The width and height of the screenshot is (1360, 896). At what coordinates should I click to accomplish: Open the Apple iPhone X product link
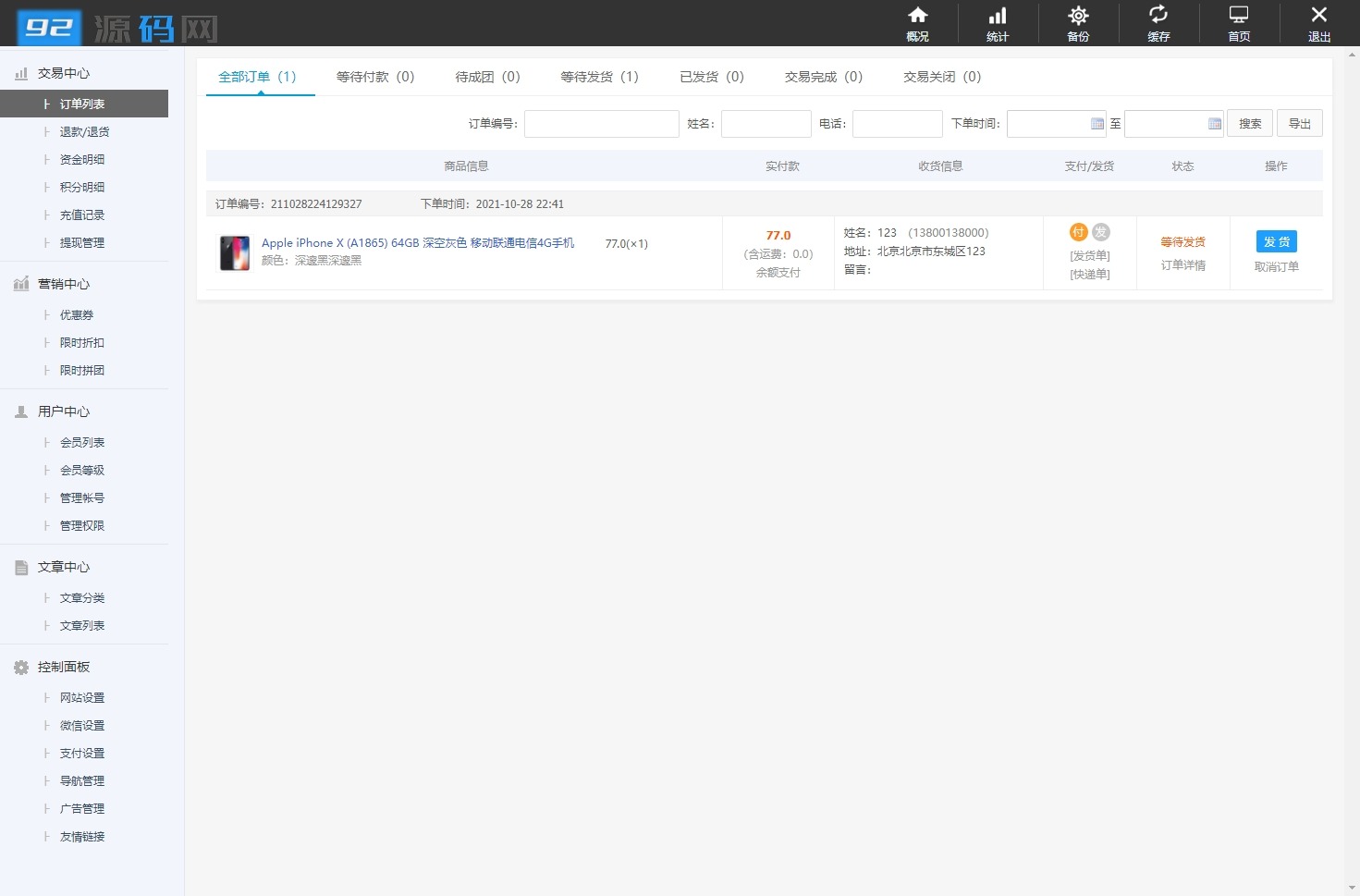pyautogui.click(x=417, y=243)
